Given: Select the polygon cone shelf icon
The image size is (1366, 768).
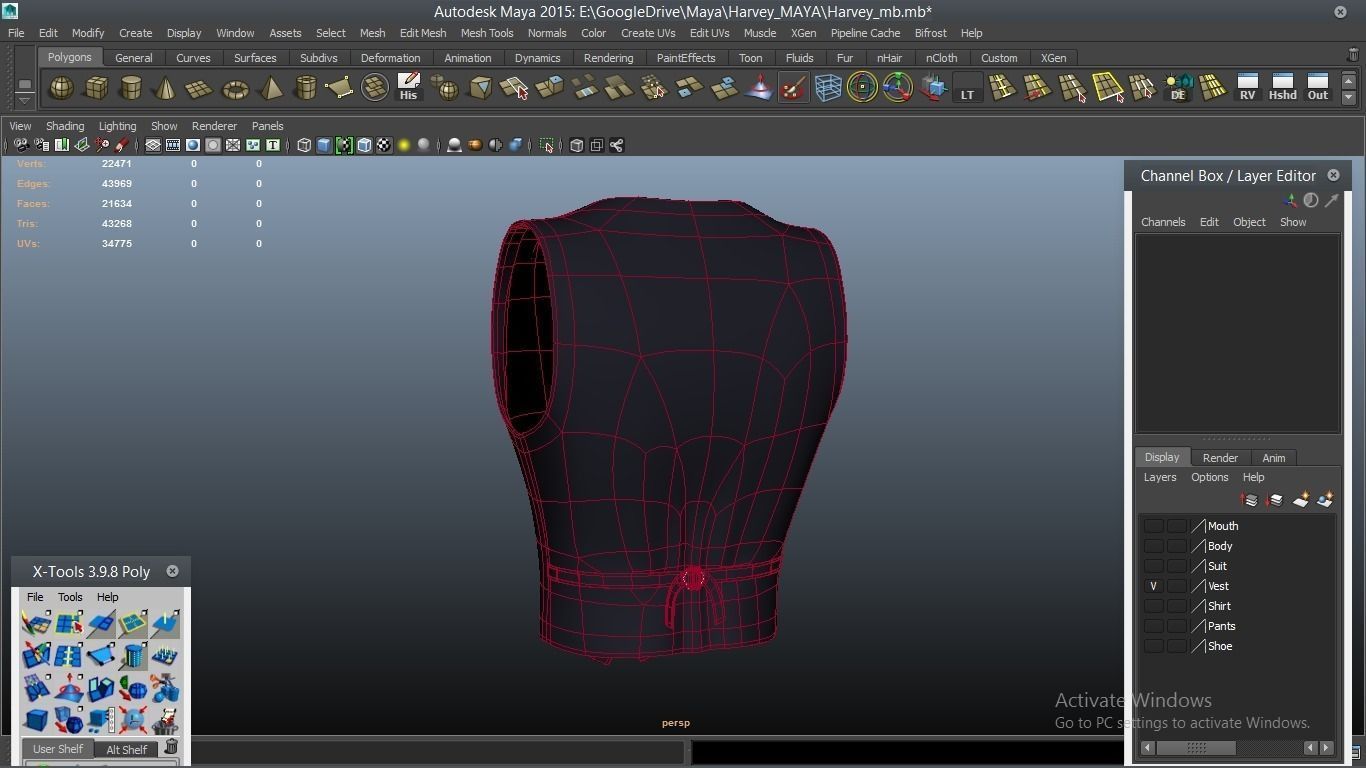Looking at the screenshot, I should [165, 89].
